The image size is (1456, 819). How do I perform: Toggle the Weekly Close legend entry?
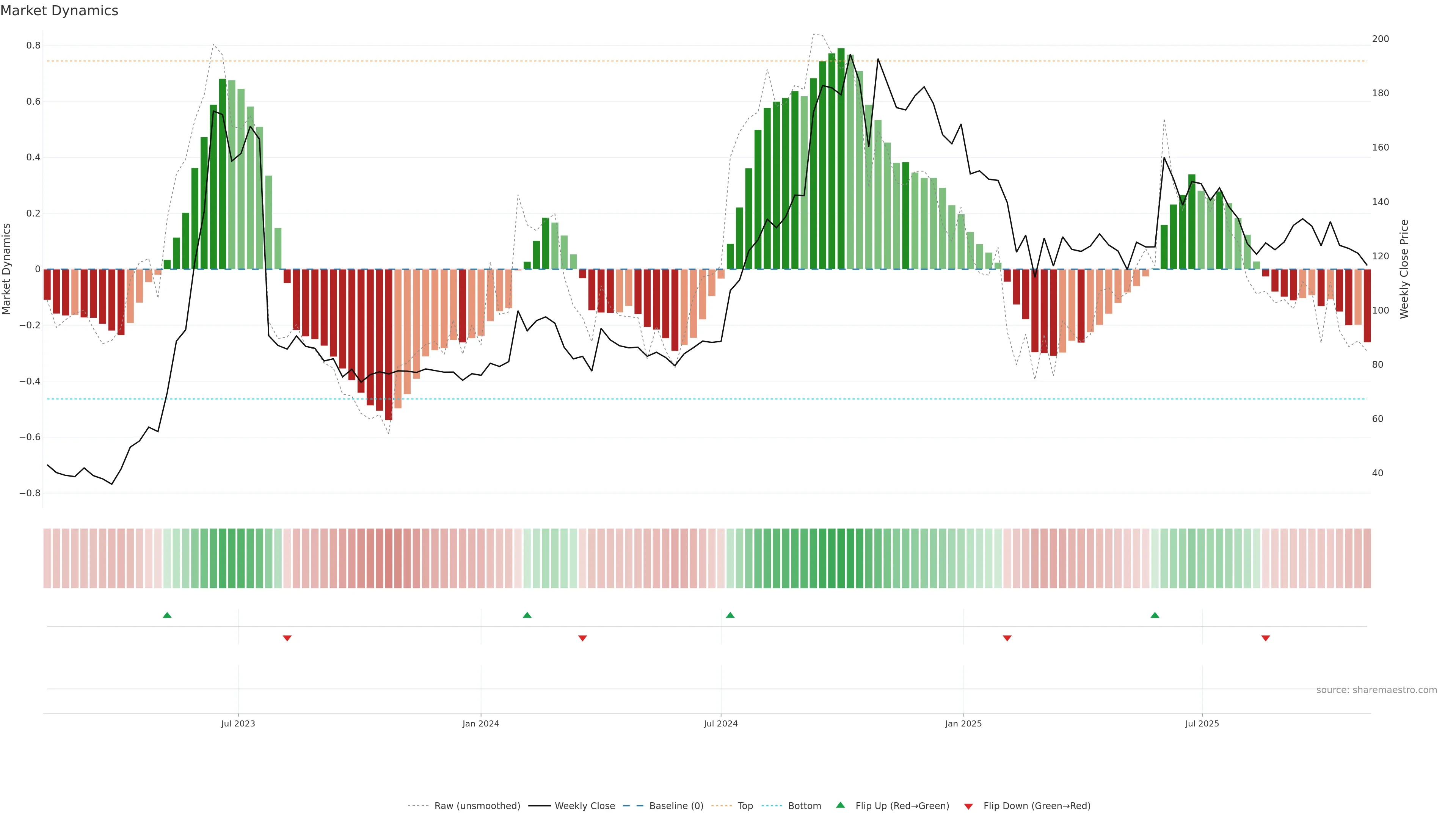click(x=584, y=805)
